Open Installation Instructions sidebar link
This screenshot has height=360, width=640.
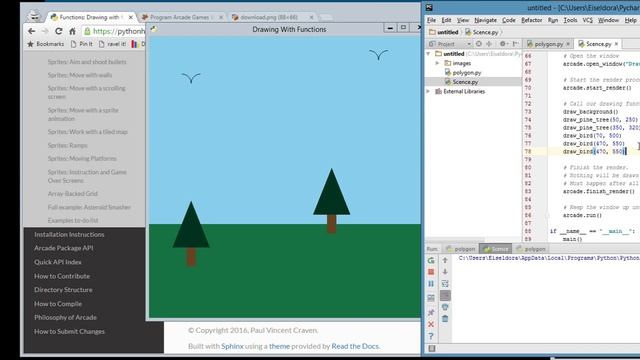point(69,235)
